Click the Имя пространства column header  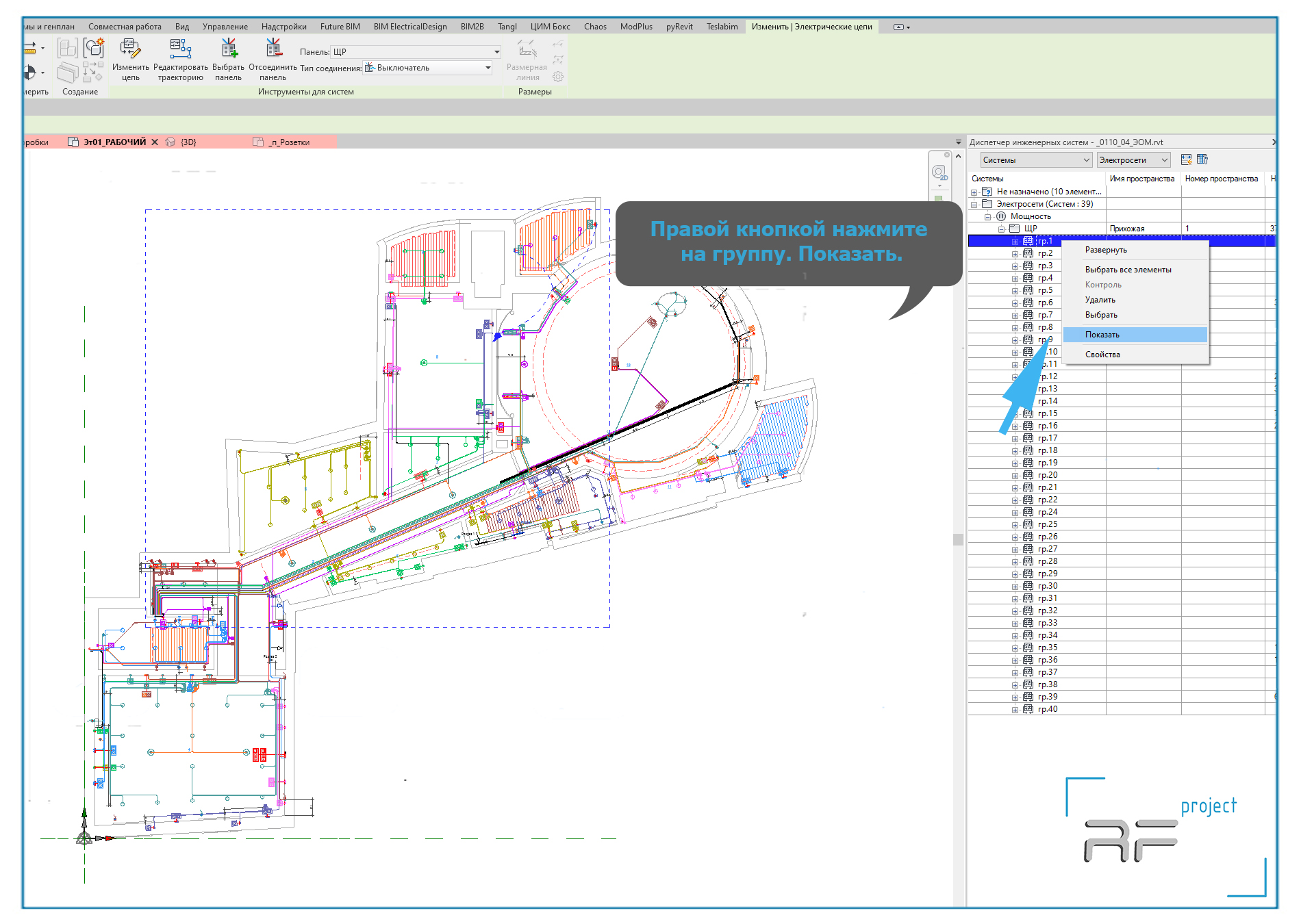point(1142,179)
